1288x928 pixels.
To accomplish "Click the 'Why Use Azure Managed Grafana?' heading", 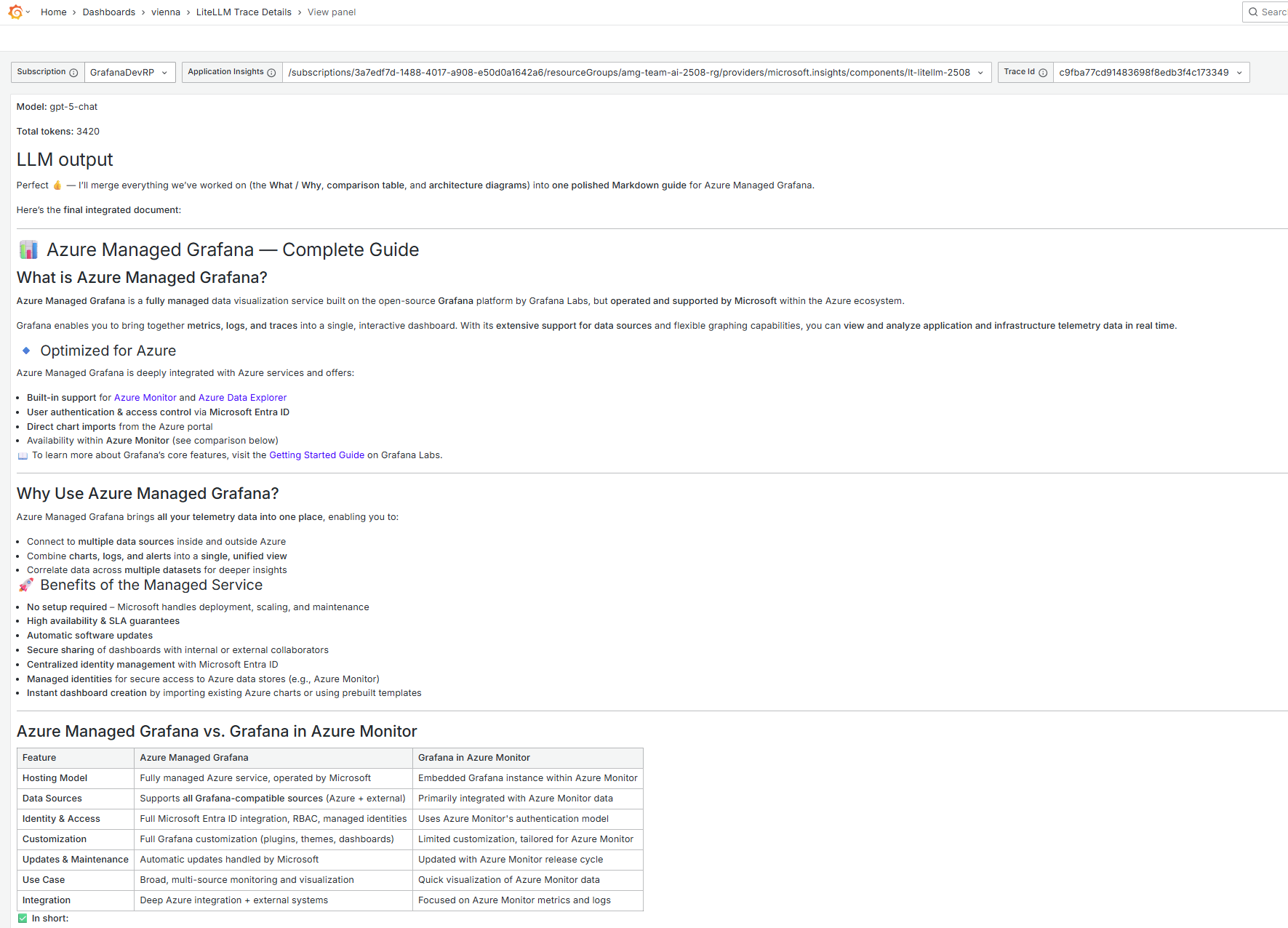I will pos(148,494).
